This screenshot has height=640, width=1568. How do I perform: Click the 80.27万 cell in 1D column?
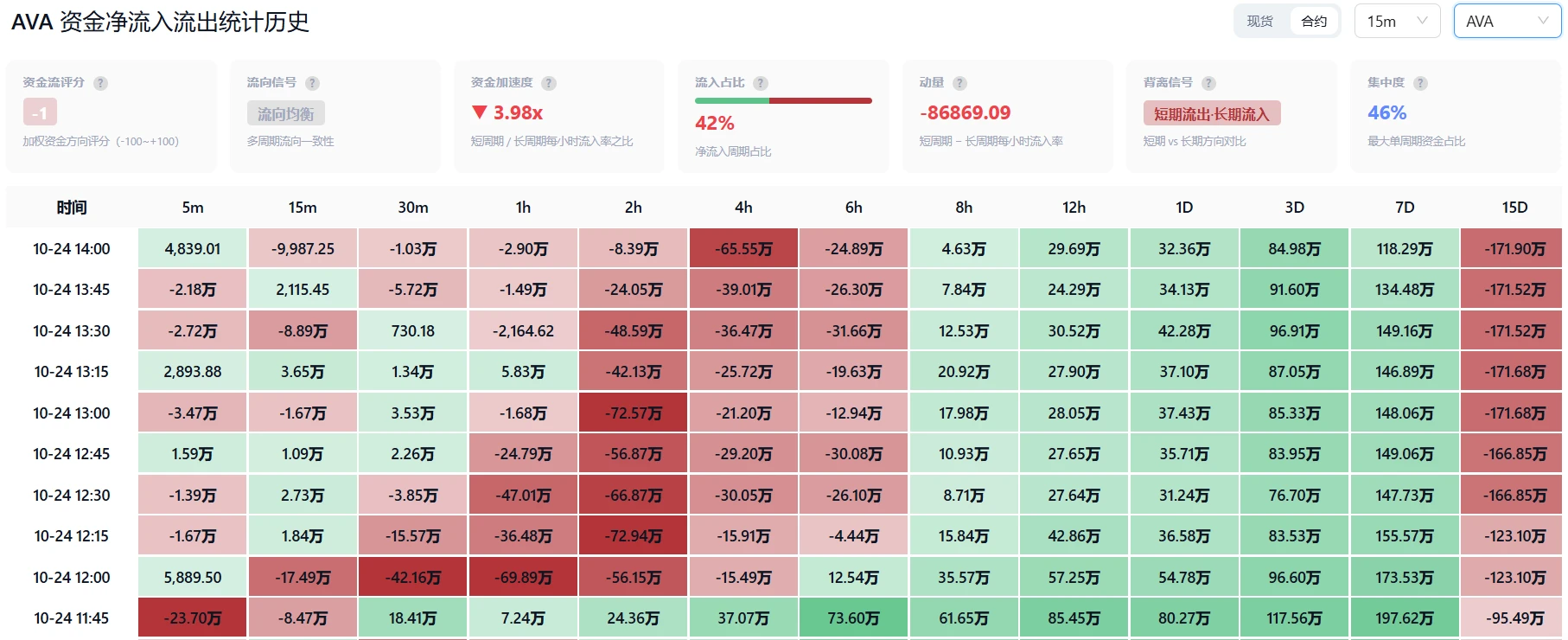[x=1184, y=618]
